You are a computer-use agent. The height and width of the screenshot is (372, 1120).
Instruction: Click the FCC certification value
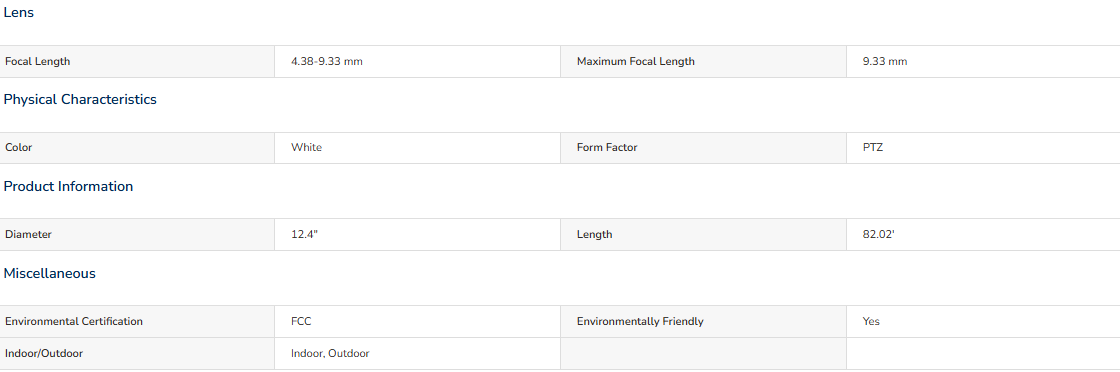click(x=301, y=321)
